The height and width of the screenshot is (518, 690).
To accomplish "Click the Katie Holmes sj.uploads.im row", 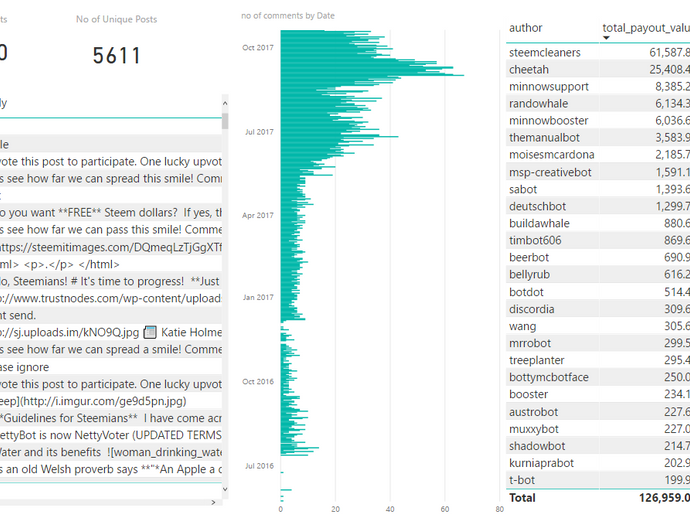I will coord(111,332).
